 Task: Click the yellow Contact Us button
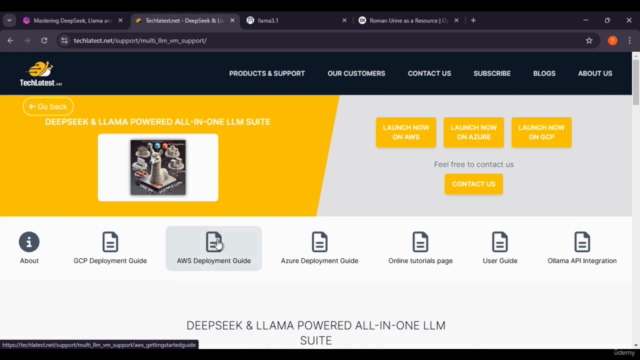[x=474, y=184]
